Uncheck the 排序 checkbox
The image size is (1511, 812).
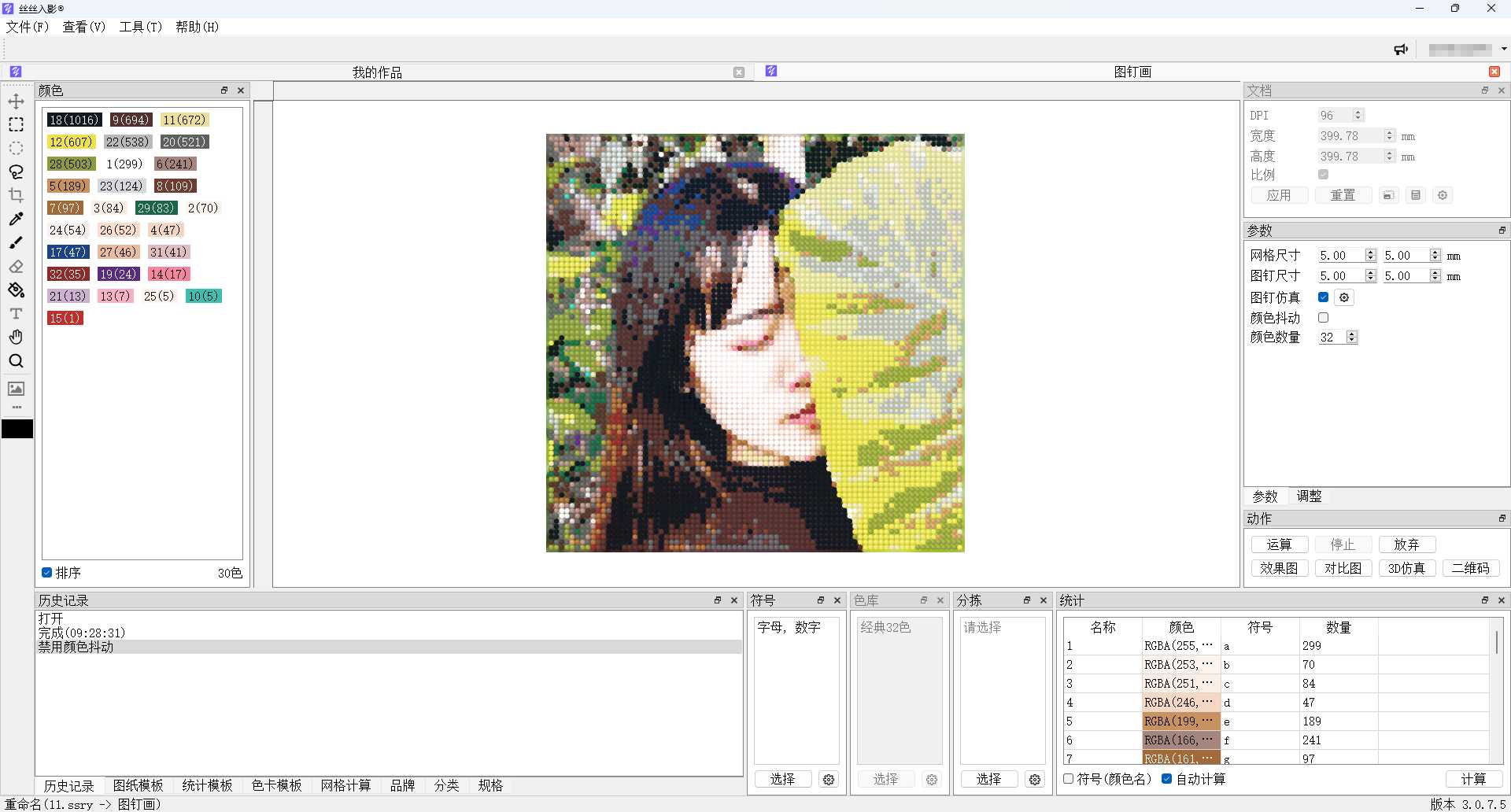click(x=47, y=573)
